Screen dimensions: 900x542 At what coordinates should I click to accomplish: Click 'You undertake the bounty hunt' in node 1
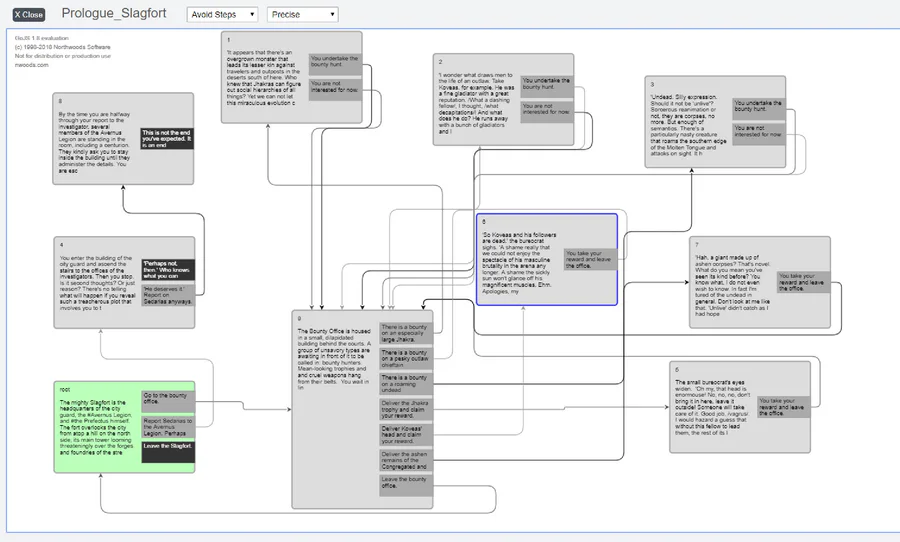point(335,64)
